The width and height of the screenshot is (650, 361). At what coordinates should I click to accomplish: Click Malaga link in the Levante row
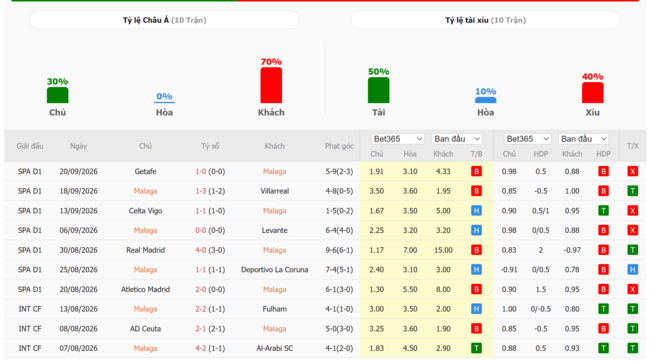pyautogui.click(x=145, y=230)
